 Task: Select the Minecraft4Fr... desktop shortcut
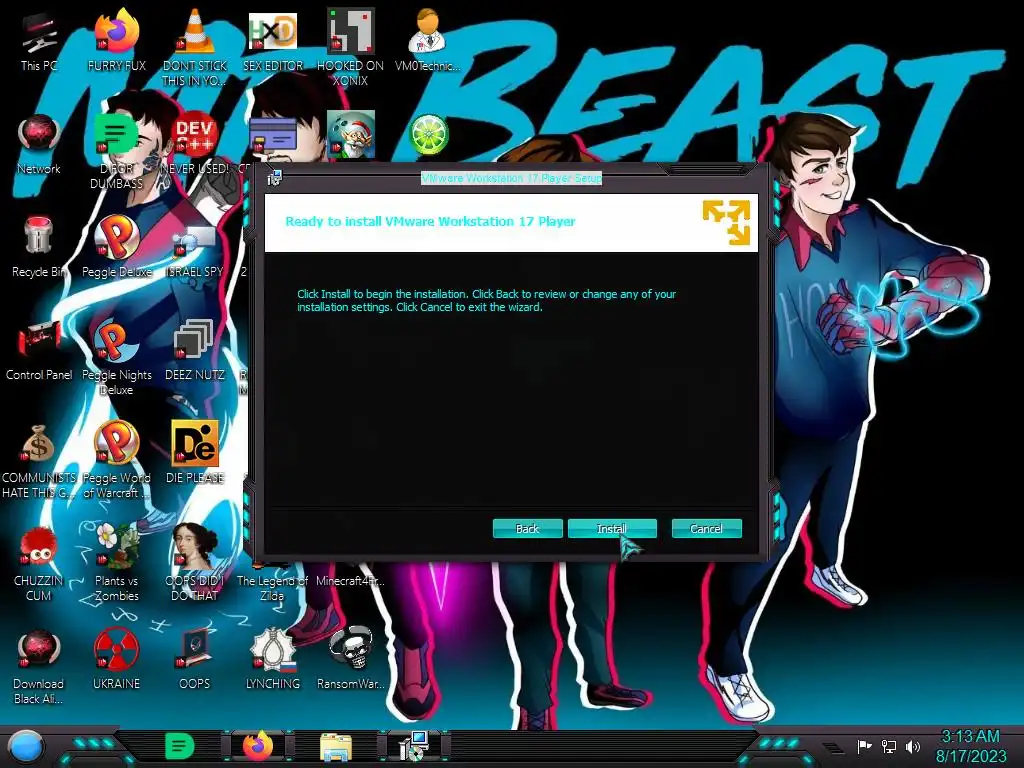pyautogui.click(x=351, y=579)
